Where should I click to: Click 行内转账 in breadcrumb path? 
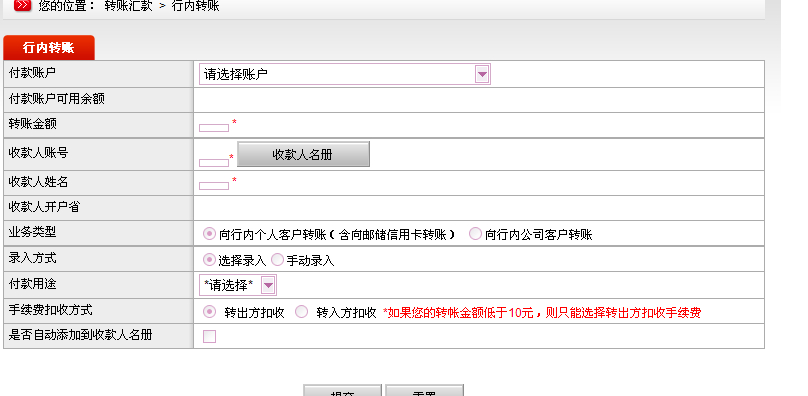[195, 6]
